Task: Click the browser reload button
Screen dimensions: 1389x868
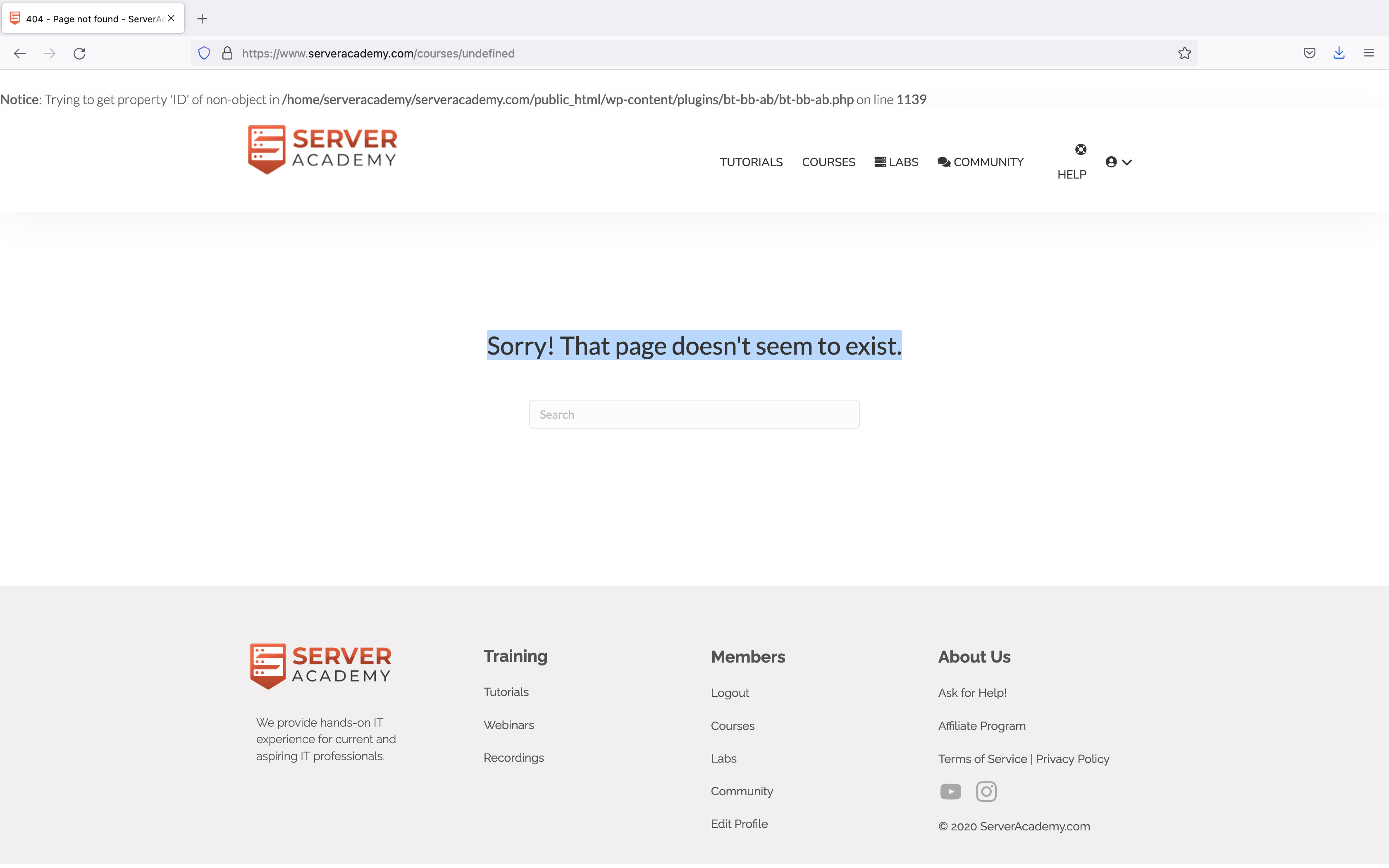Action: click(x=79, y=53)
